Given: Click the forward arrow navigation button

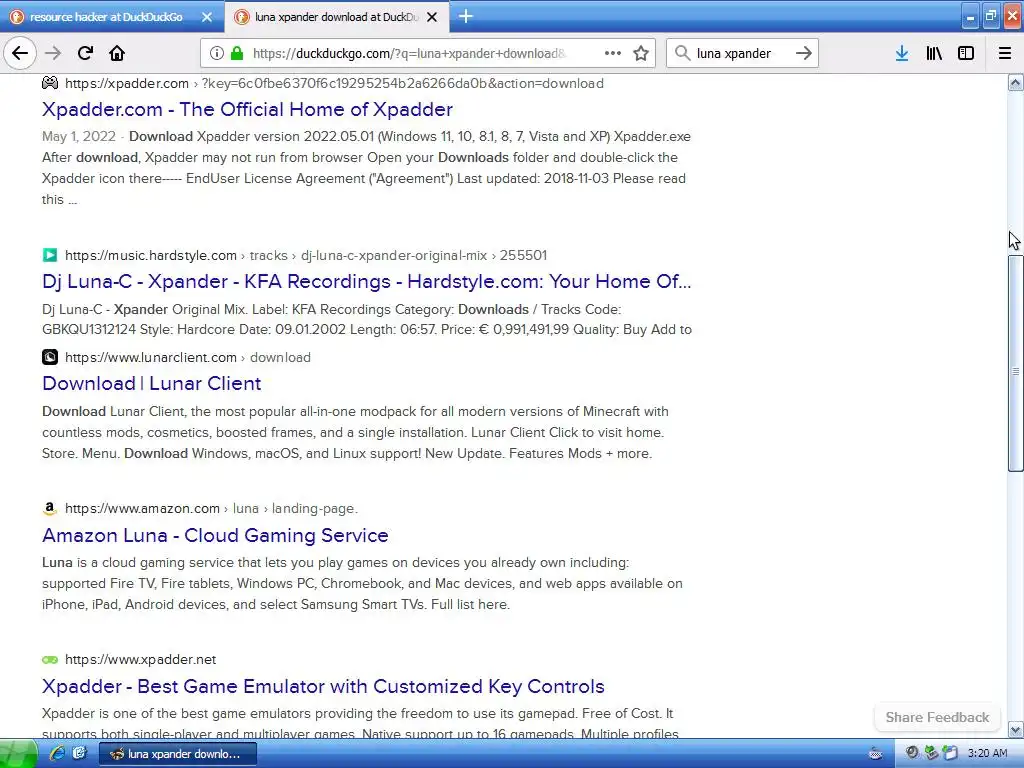Looking at the screenshot, I should [53, 53].
